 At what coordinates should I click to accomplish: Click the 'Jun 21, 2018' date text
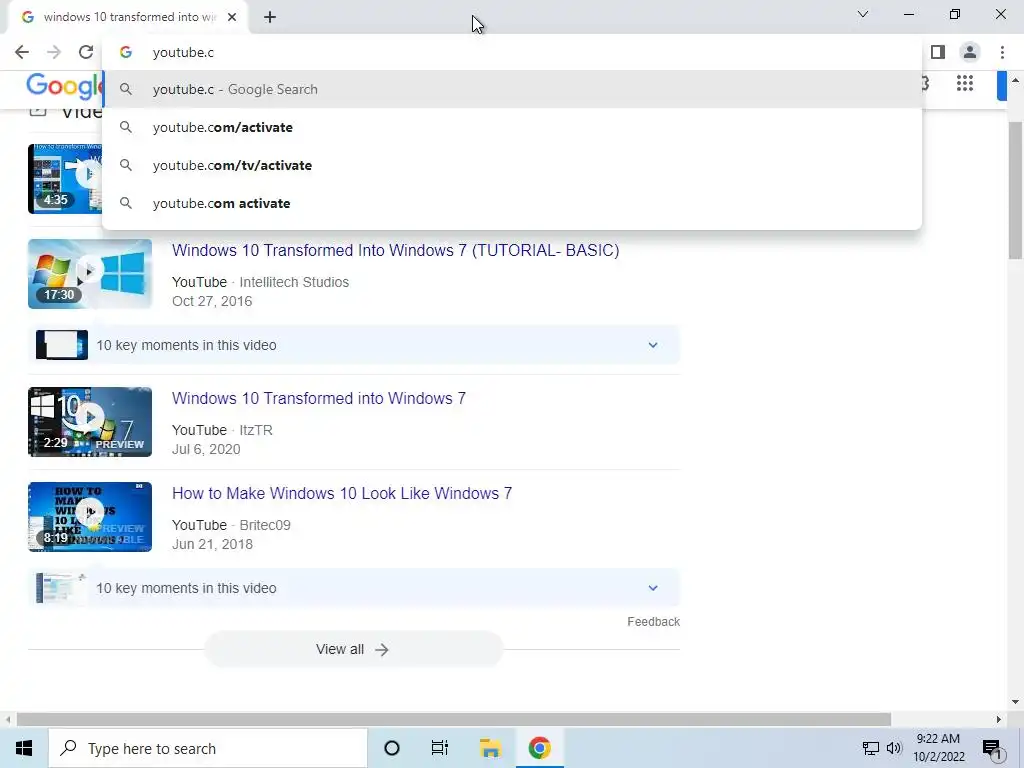click(x=212, y=544)
